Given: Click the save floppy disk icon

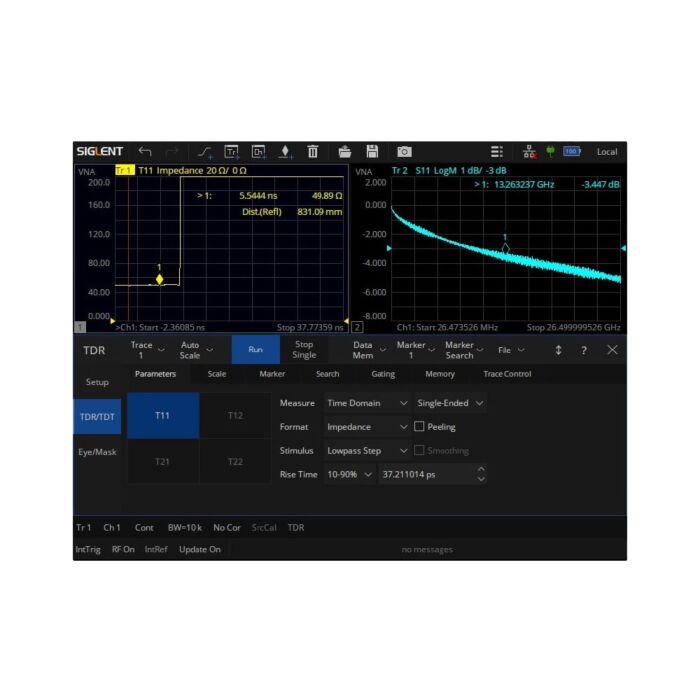Looking at the screenshot, I should point(372,152).
